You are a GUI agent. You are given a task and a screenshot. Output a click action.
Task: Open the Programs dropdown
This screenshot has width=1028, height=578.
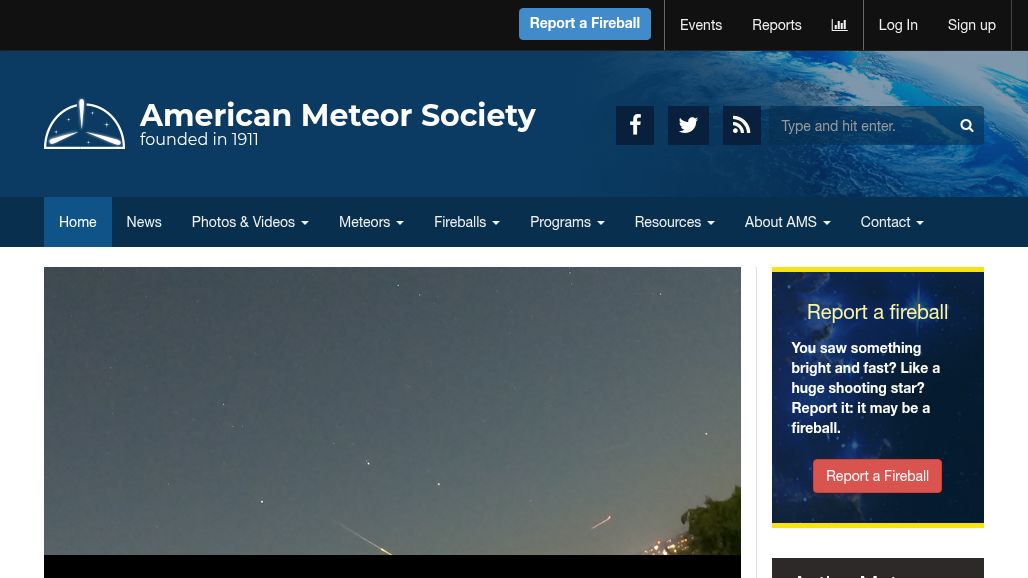567,221
